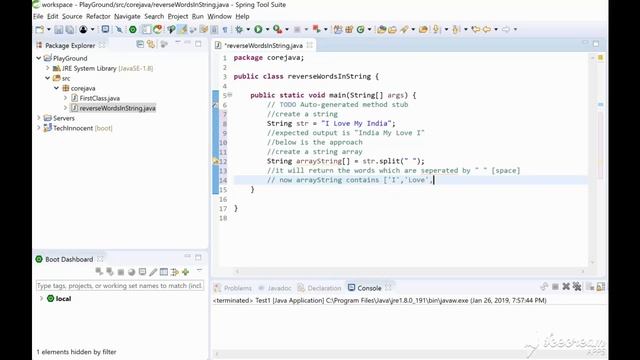Click the editor vertical scrollbar

point(593,160)
